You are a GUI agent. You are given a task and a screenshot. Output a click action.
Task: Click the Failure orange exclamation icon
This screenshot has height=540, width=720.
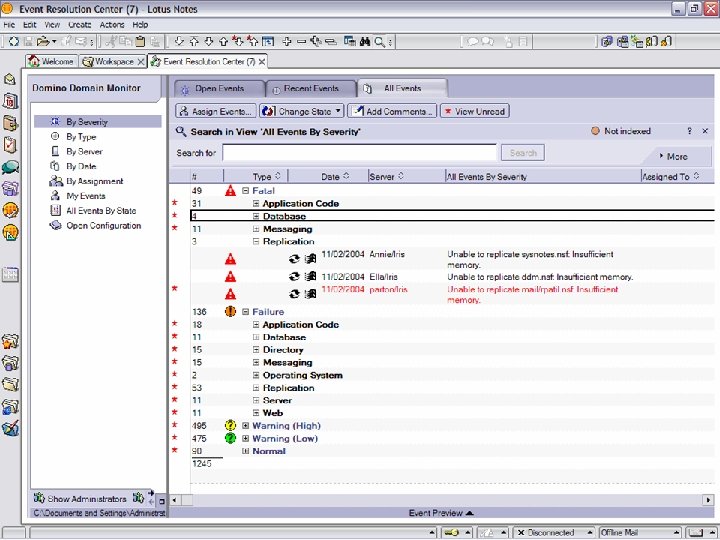click(231, 312)
